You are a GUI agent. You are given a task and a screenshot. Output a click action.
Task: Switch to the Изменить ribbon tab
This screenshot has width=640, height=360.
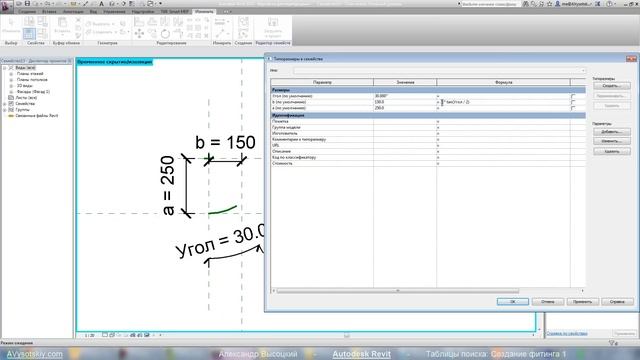(x=204, y=11)
